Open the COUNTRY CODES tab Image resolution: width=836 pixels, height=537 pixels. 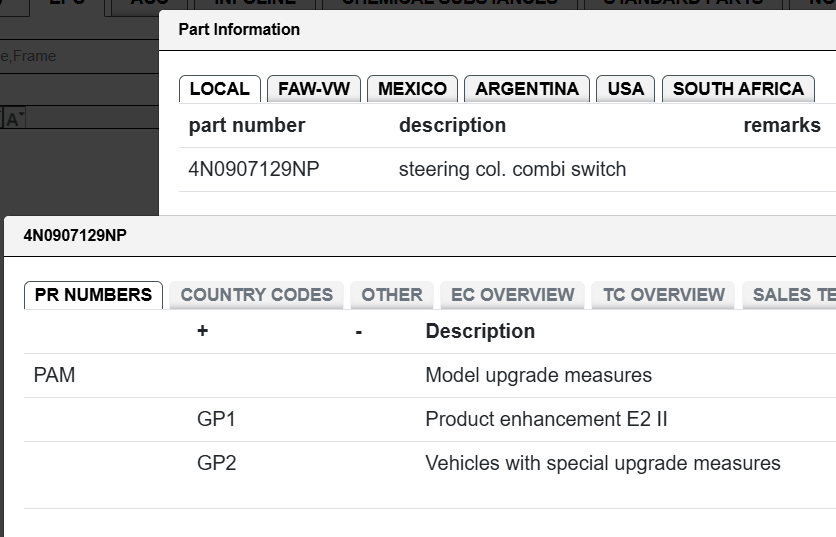(x=256, y=295)
